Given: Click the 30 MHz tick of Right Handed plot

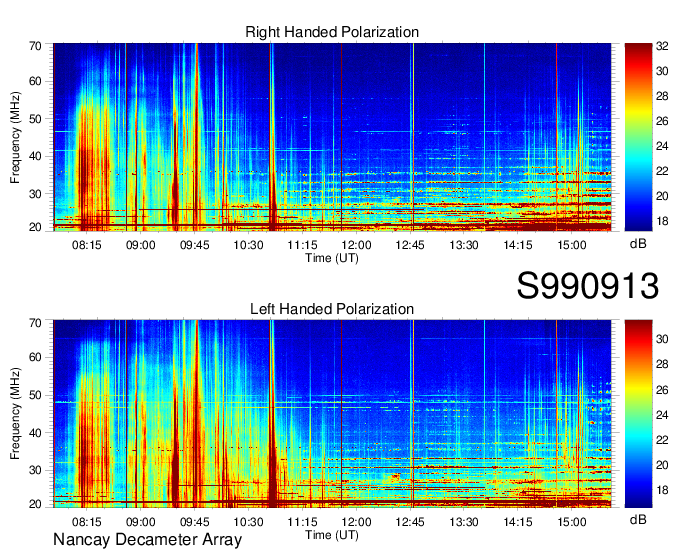Looking at the screenshot, I should [35, 194].
